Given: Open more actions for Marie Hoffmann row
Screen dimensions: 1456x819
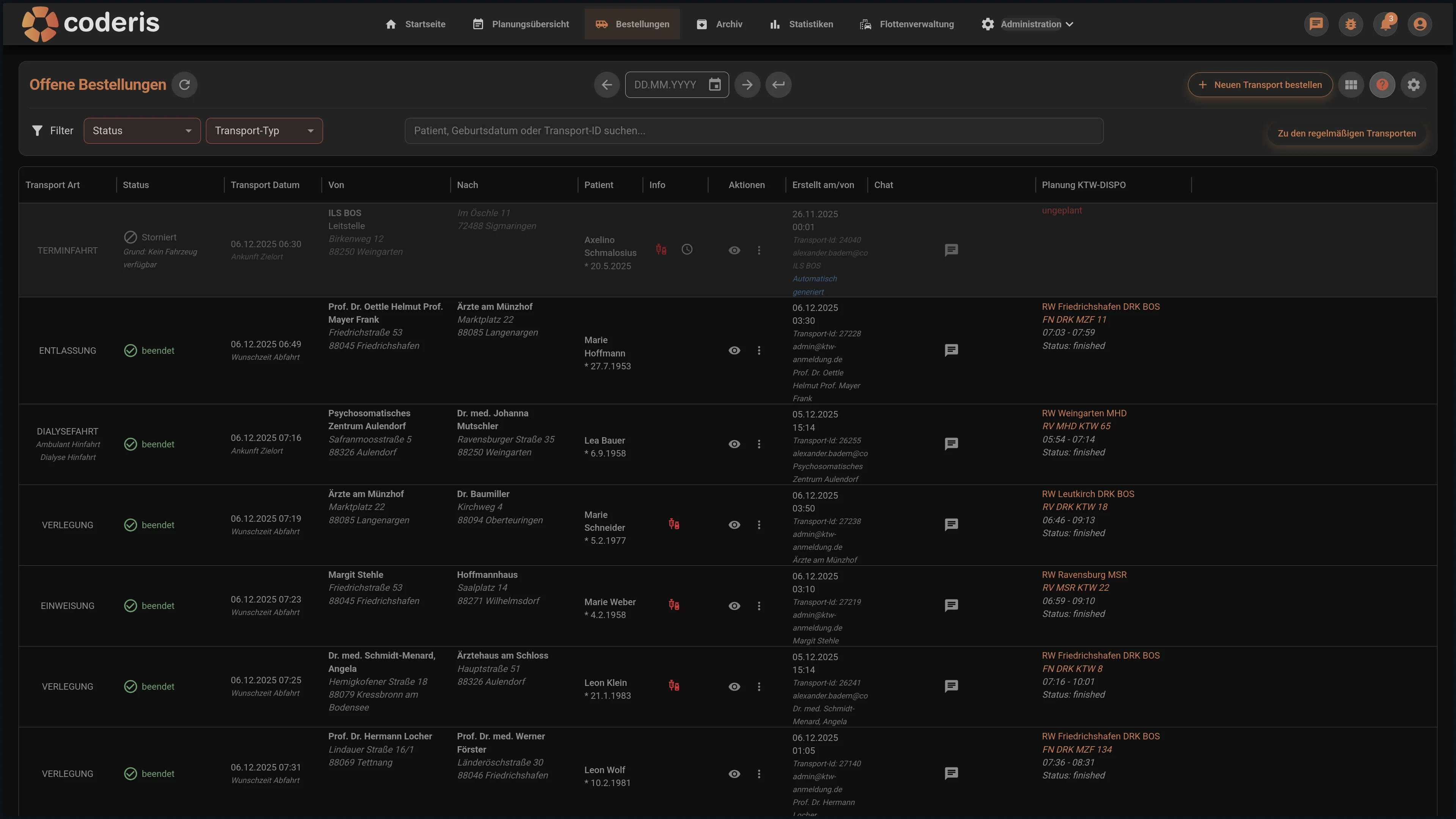Looking at the screenshot, I should [759, 350].
